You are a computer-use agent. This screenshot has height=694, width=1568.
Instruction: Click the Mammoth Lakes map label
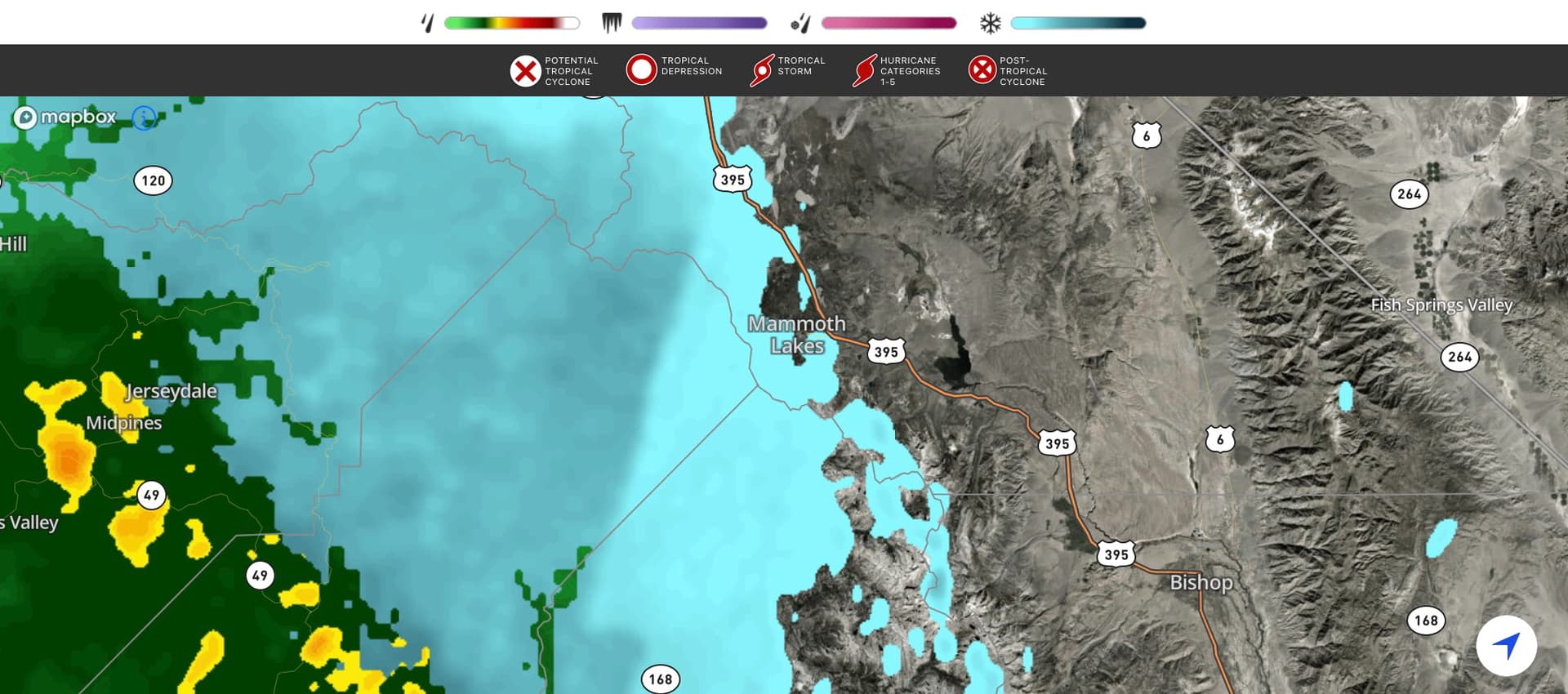(797, 335)
